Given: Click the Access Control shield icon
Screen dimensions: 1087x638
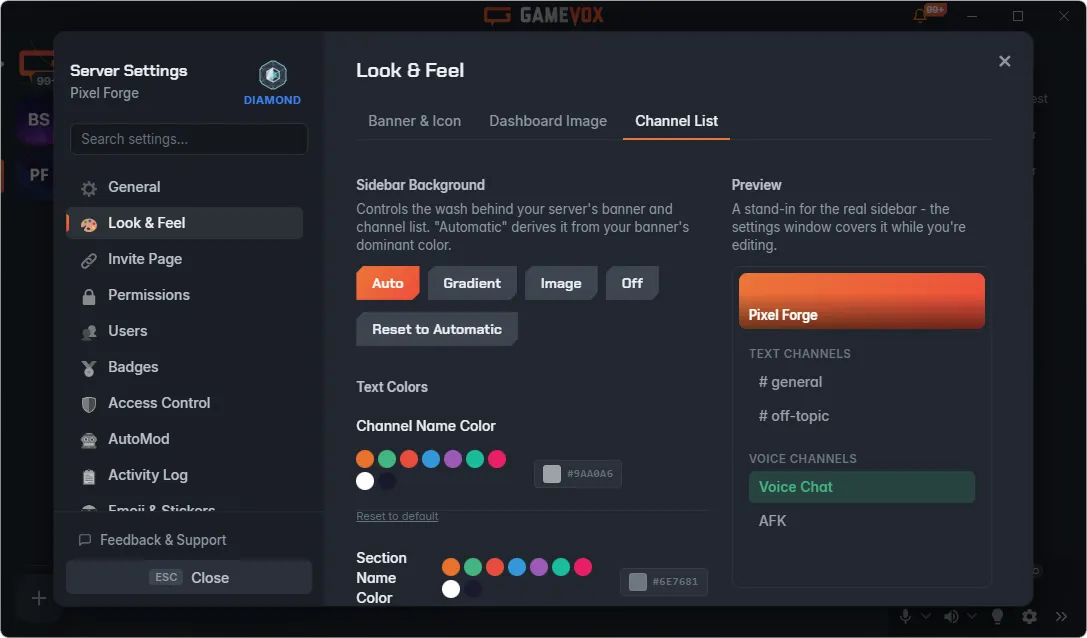Looking at the screenshot, I should pos(89,404).
